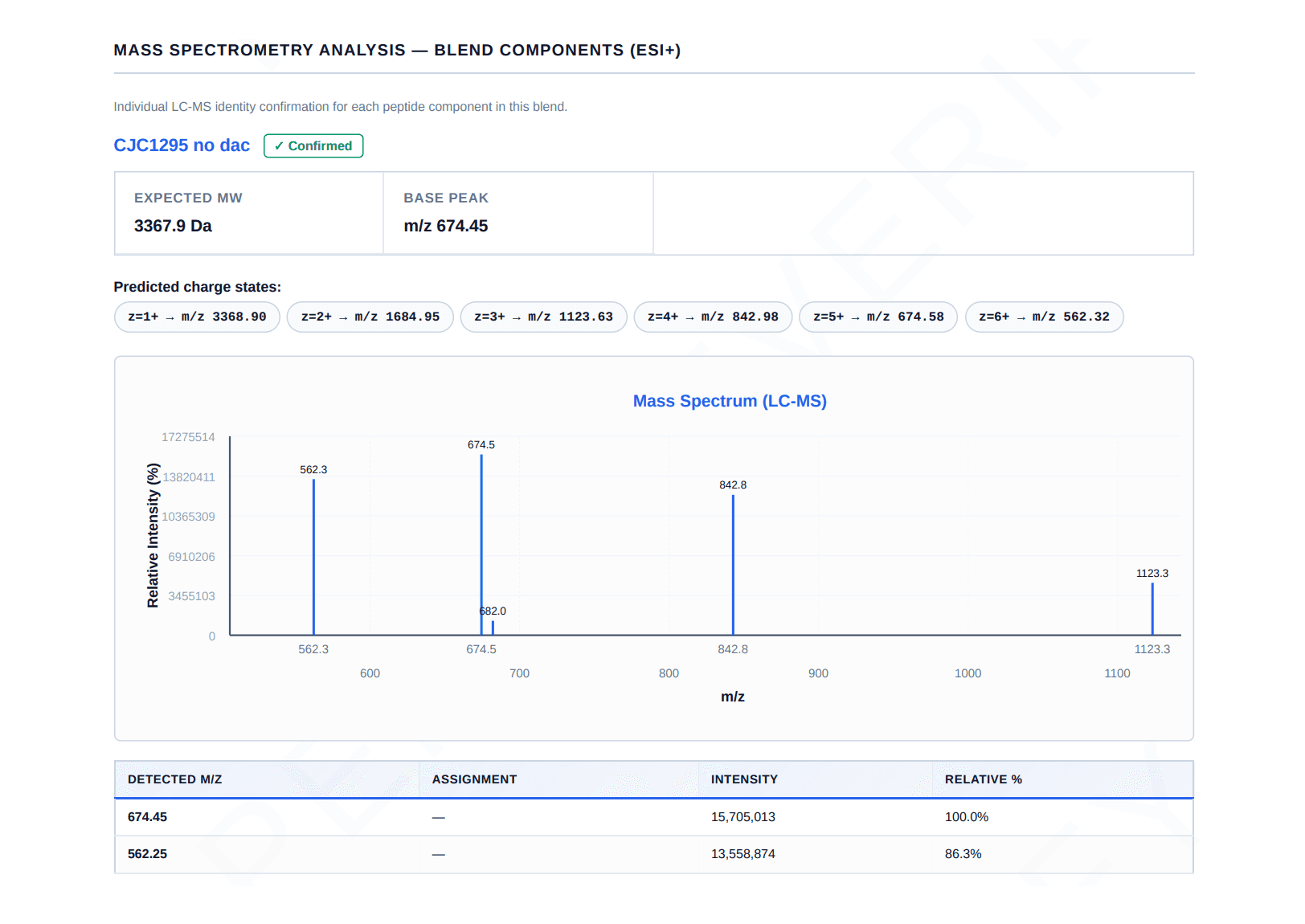Select the z=3+ m/z 1123.63 charge chip
This screenshot has width=1305, height=924.
click(543, 317)
